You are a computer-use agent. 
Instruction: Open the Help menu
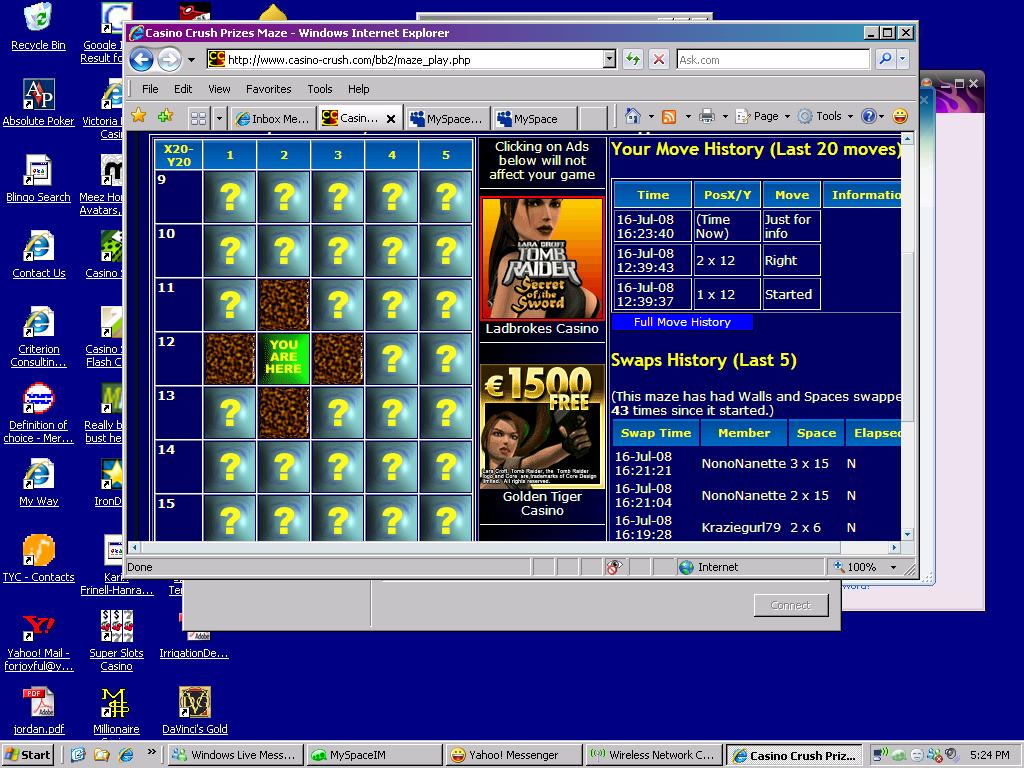click(x=359, y=89)
